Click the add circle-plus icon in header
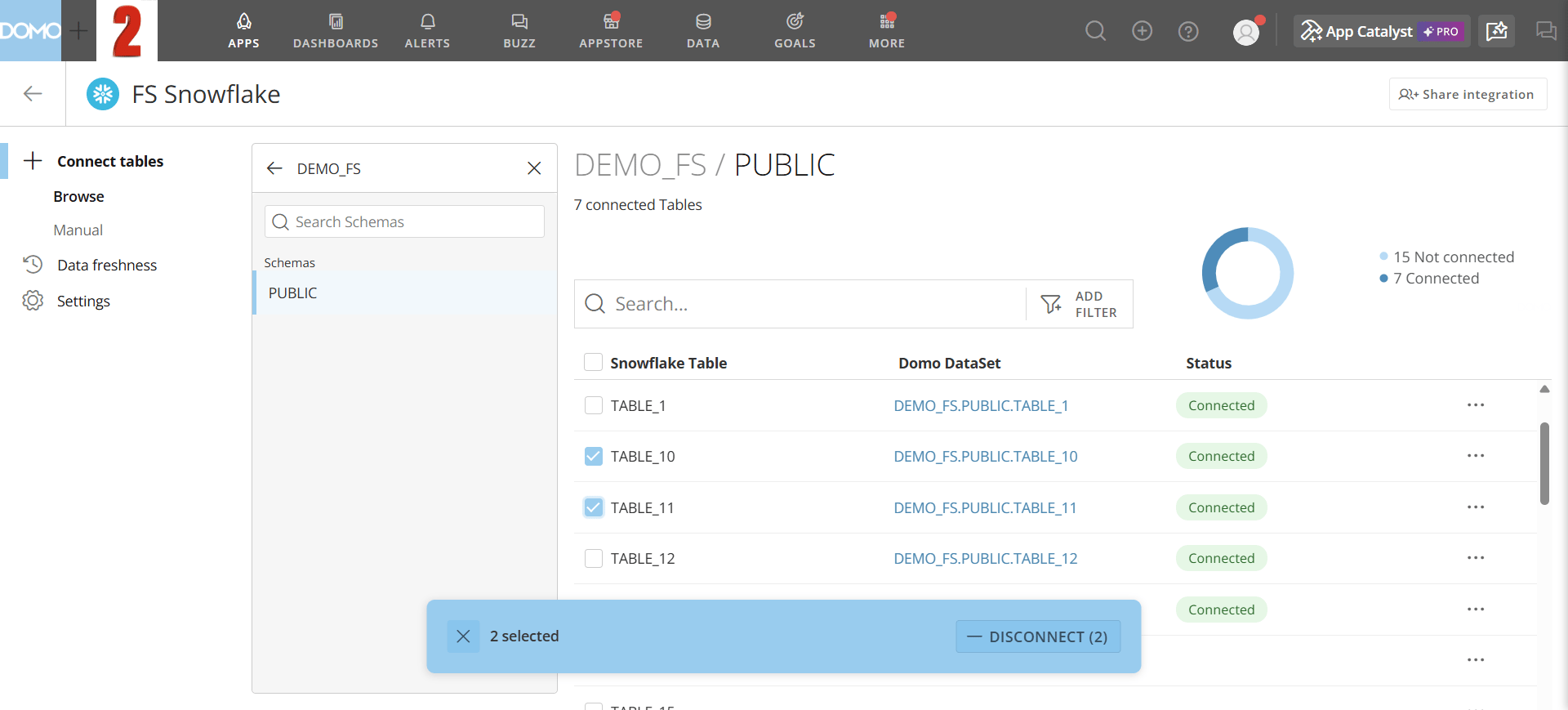Screen dimensions: 1568x710 point(1142,31)
